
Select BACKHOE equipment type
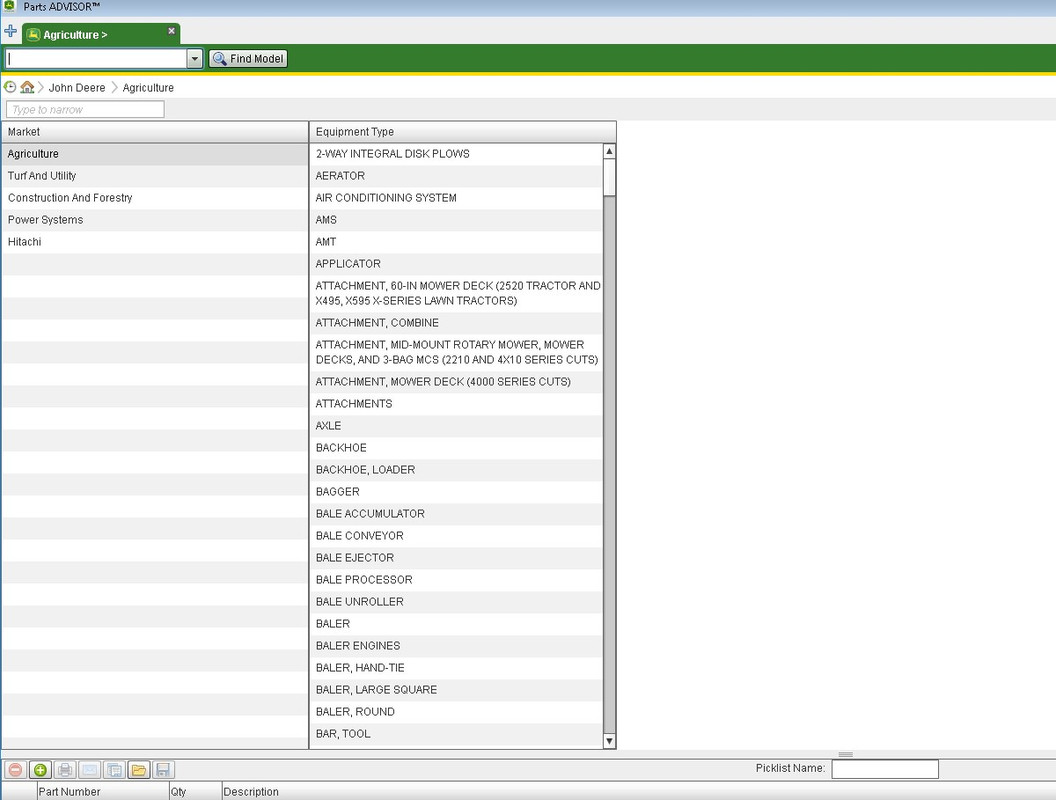[x=456, y=448]
